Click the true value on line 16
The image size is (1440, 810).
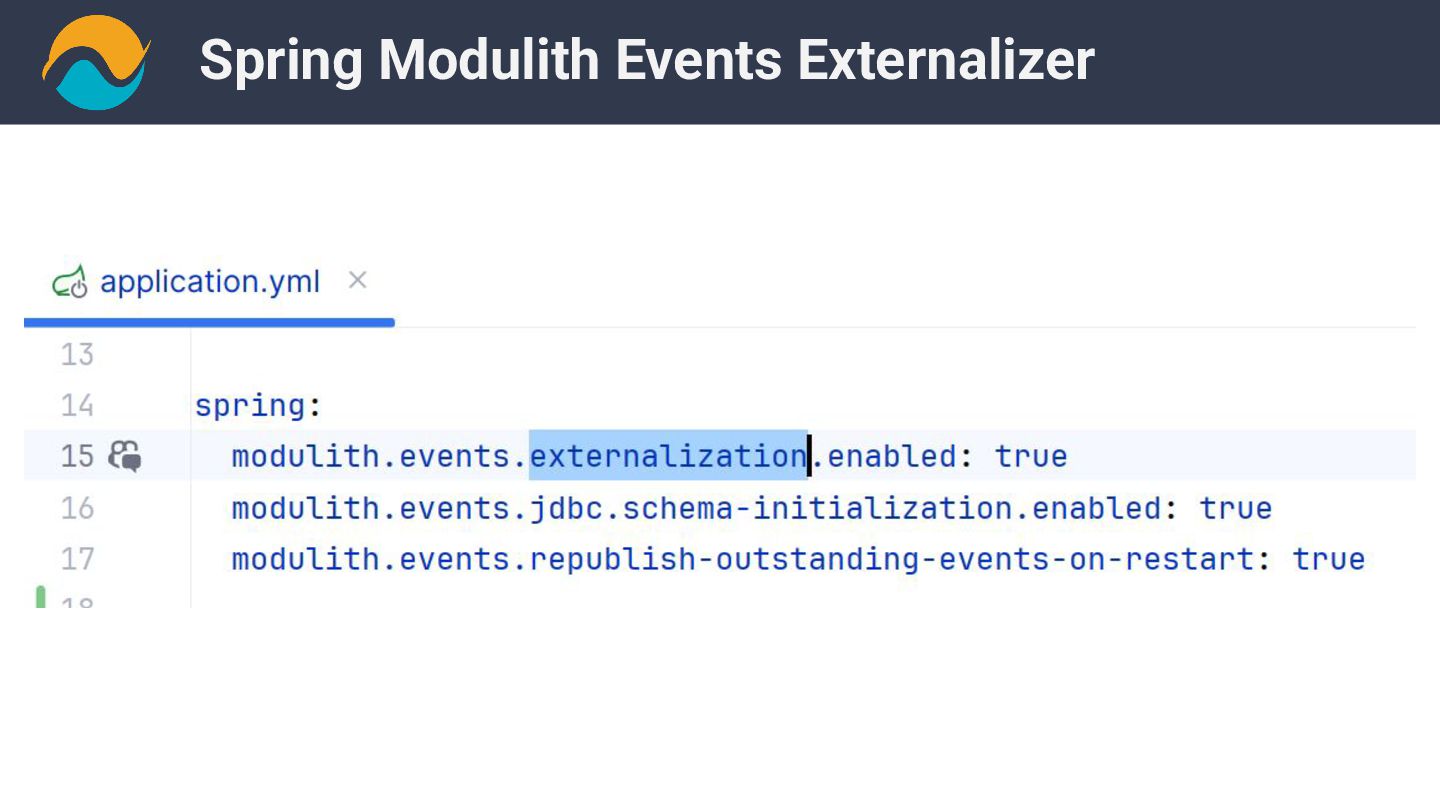(x=1236, y=508)
